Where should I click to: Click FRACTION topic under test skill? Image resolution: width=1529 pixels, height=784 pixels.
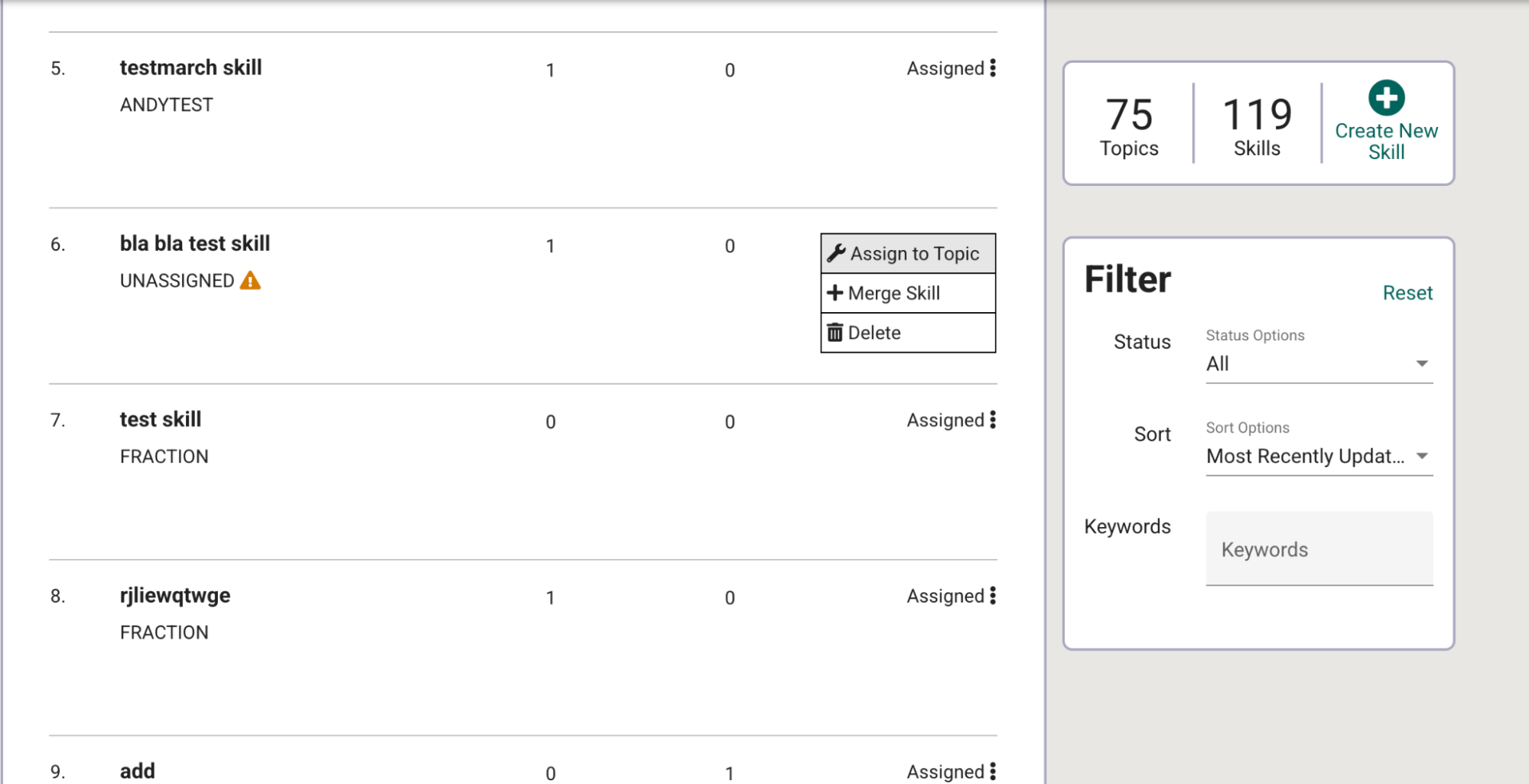pyautogui.click(x=164, y=457)
